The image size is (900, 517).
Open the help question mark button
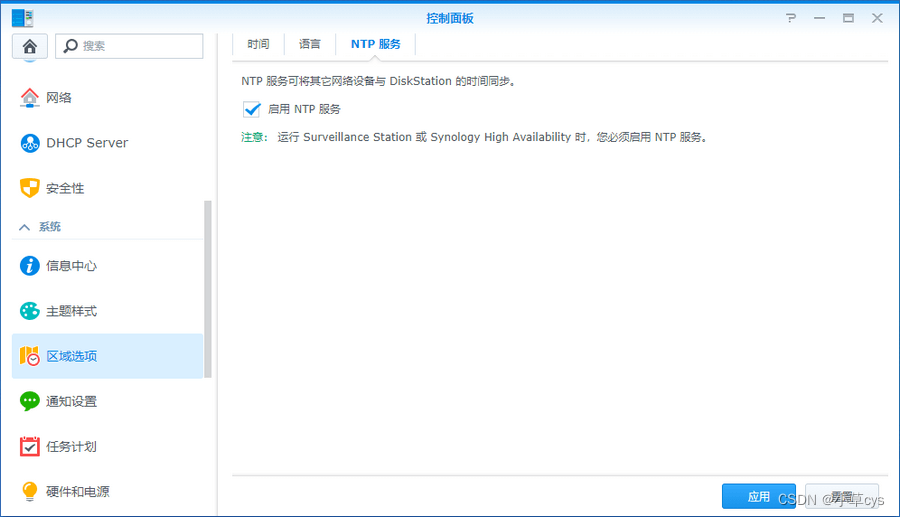pos(791,18)
